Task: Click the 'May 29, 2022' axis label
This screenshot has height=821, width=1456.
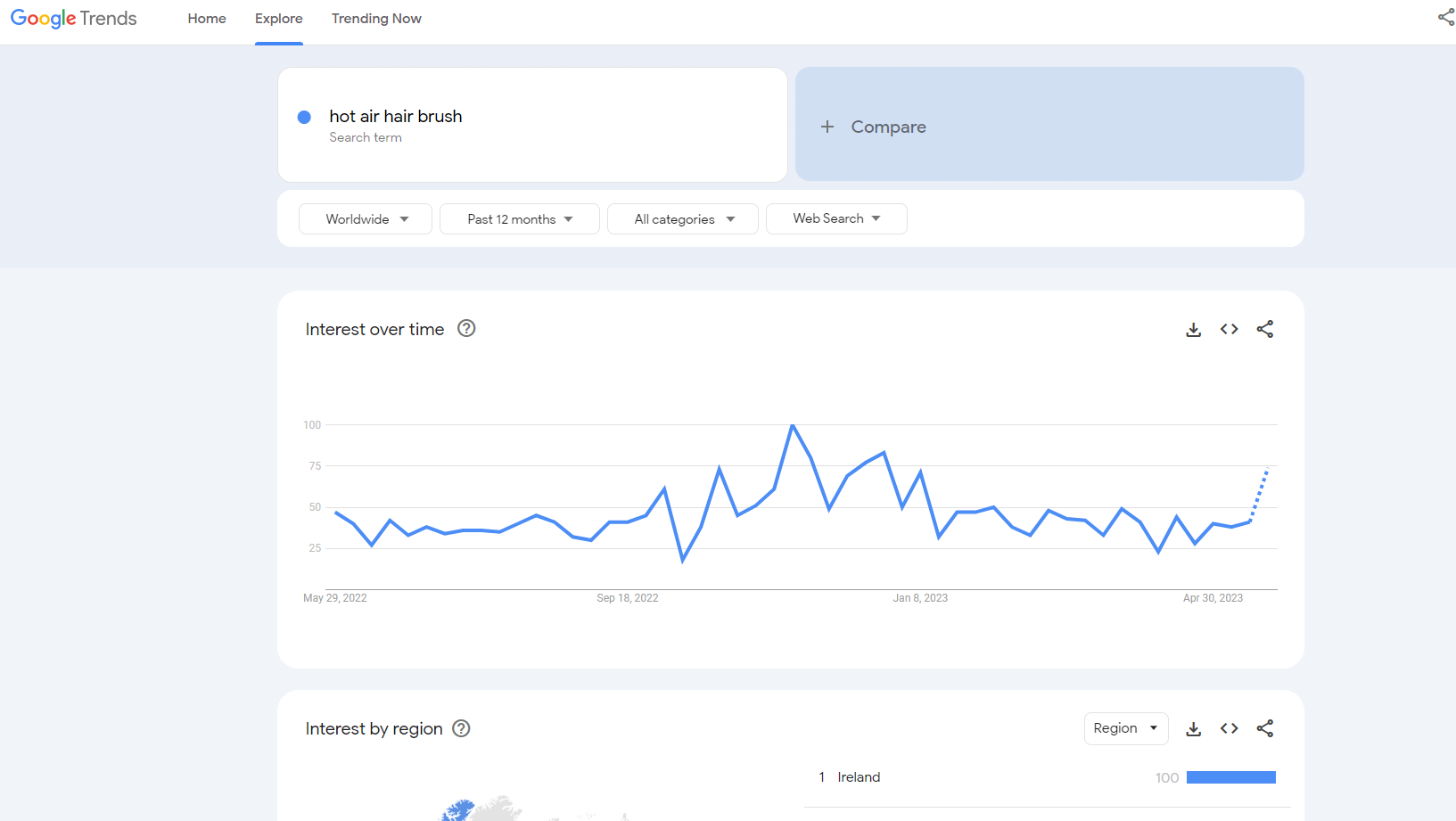Action: pos(335,598)
